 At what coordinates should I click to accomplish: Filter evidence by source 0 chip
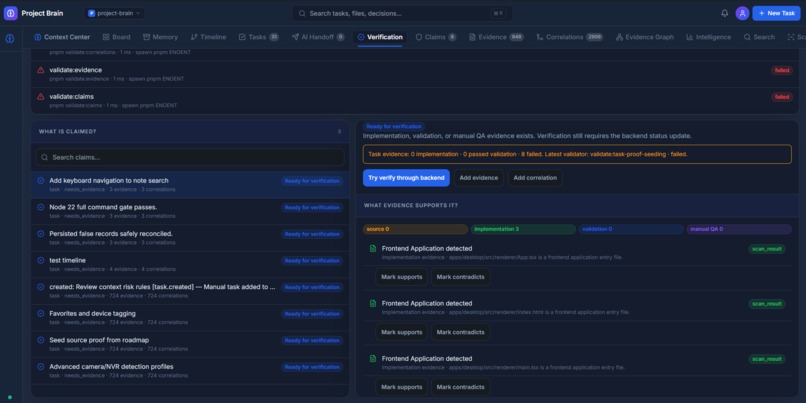click(415, 229)
